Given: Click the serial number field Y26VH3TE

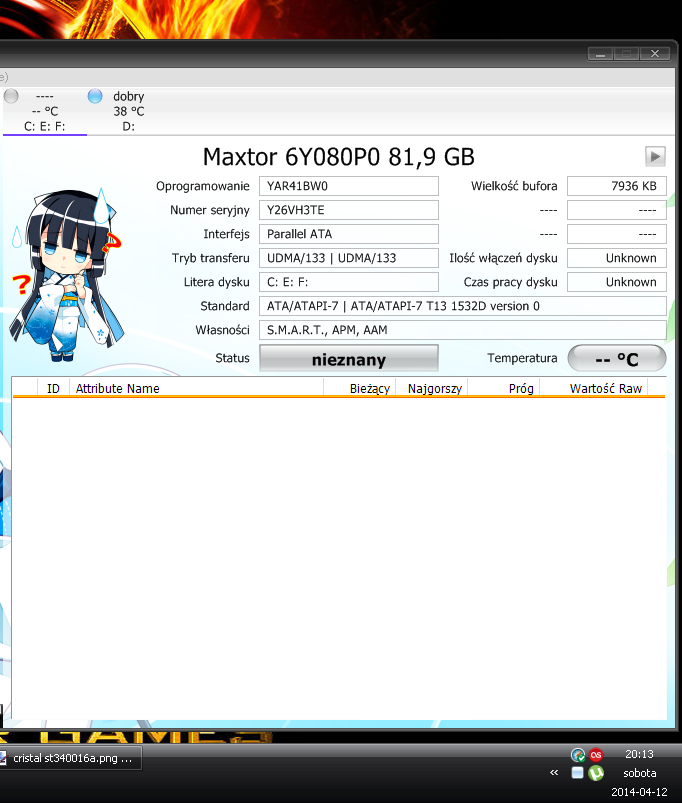Looking at the screenshot, I should coord(349,210).
